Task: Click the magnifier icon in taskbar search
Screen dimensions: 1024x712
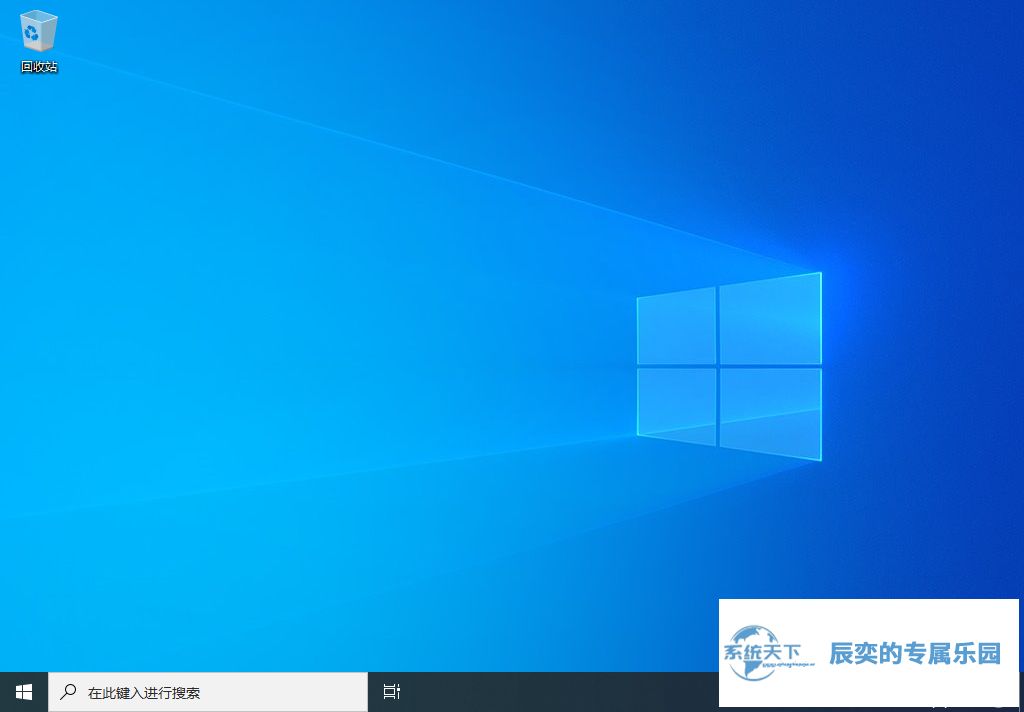Action: (68, 692)
